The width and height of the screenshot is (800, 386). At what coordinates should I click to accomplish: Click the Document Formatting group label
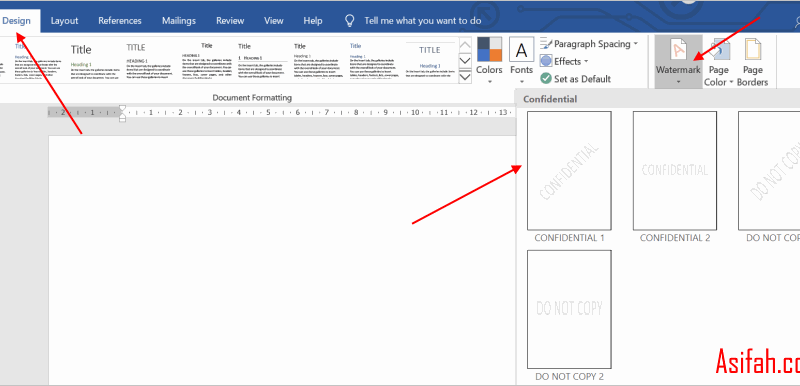[x=252, y=97]
